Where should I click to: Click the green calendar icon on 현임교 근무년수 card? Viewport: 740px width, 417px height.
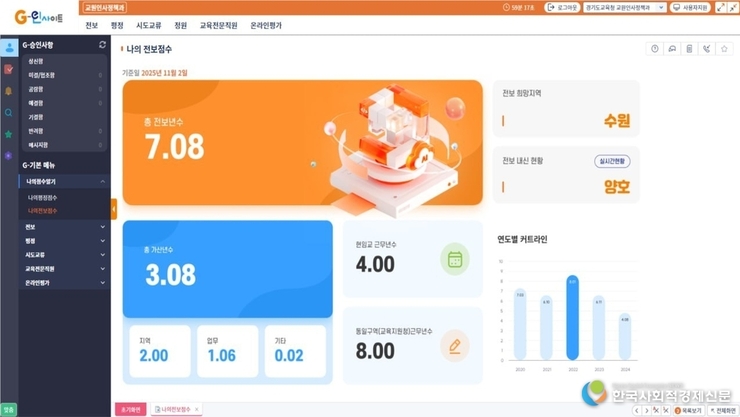point(455,259)
